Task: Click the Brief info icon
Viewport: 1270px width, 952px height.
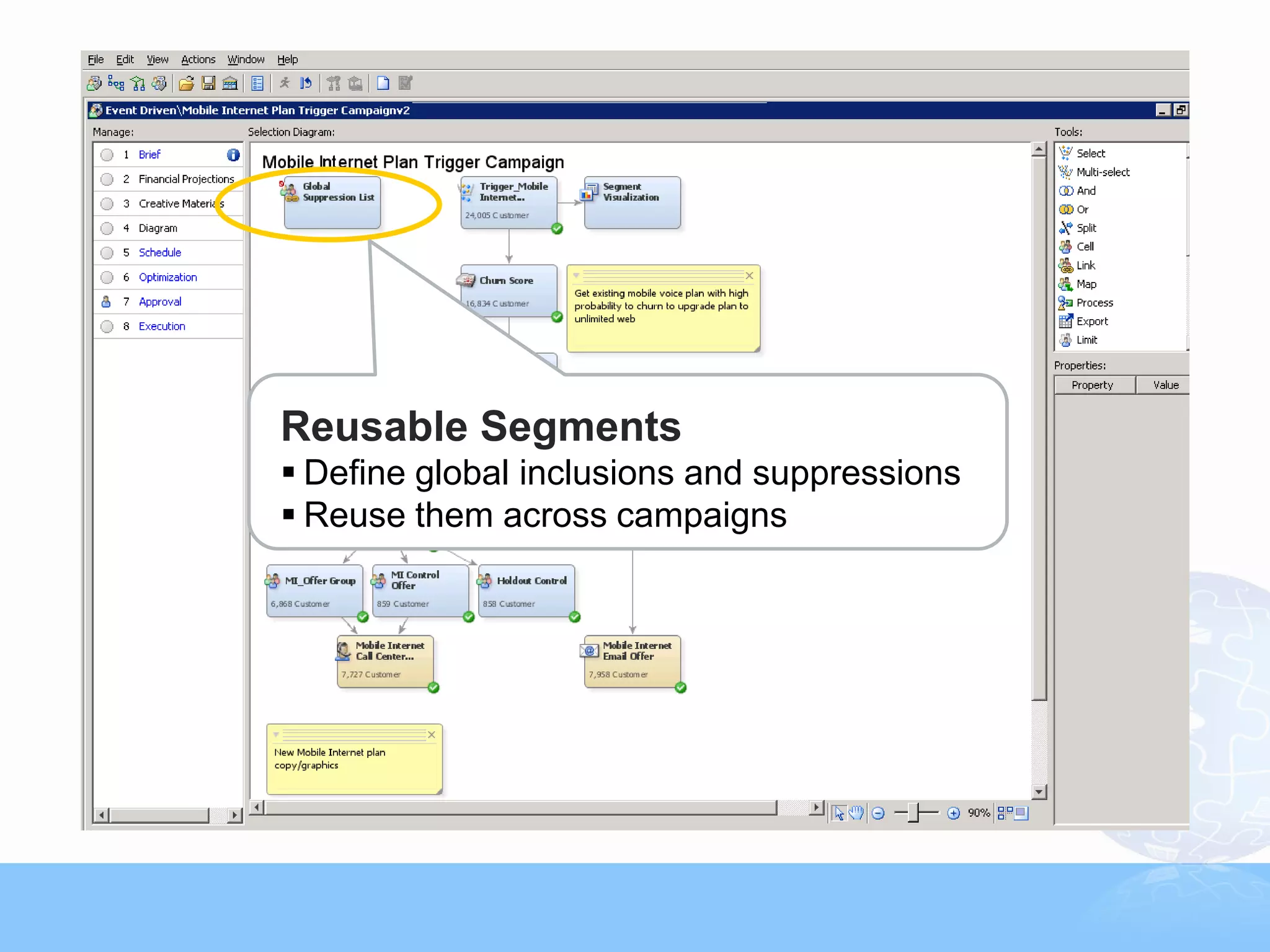Action: [233, 155]
